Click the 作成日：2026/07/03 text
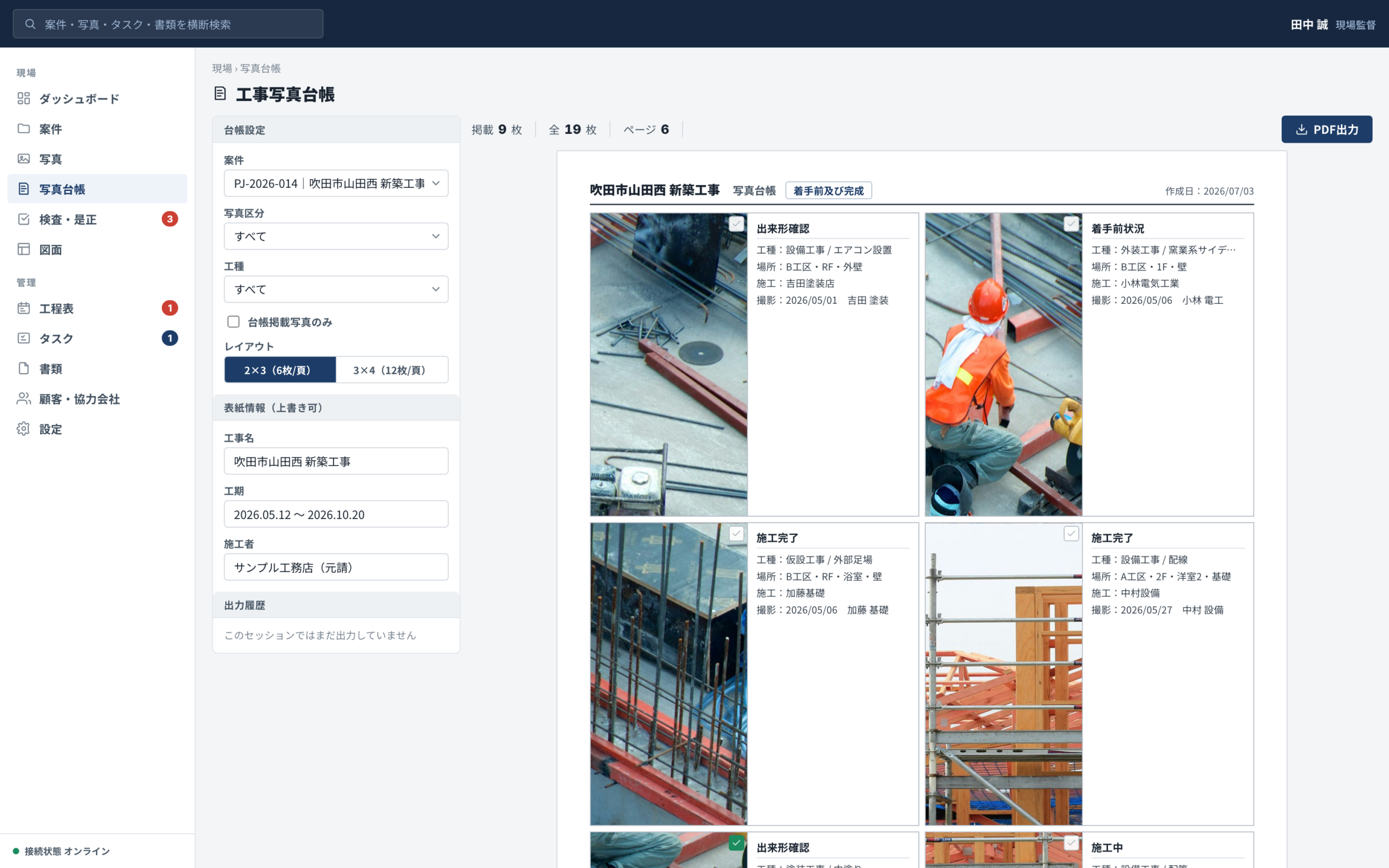Image resolution: width=1389 pixels, height=868 pixels. 1209,191
